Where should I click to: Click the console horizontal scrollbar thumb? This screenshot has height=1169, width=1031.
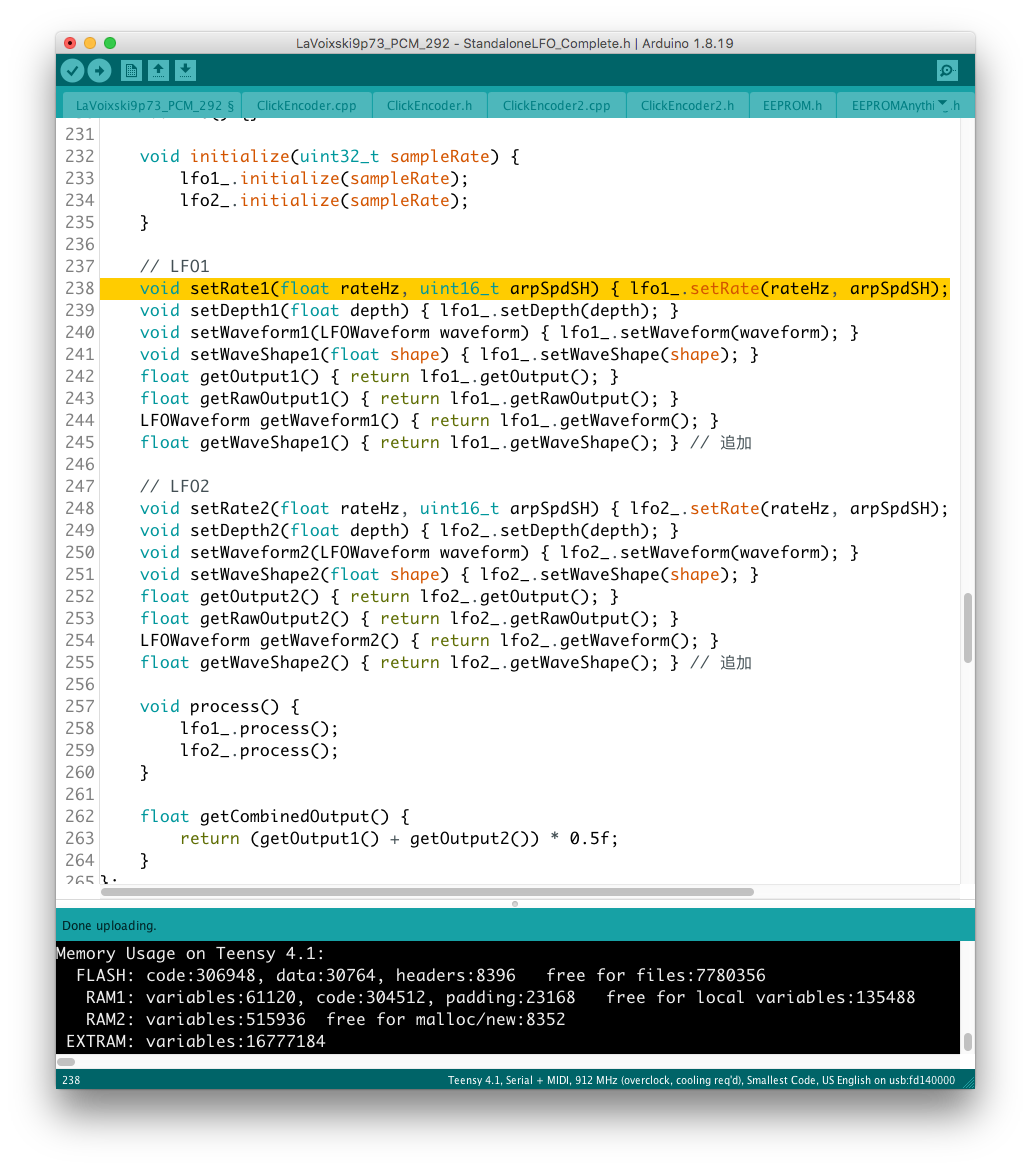[66, 1062]
